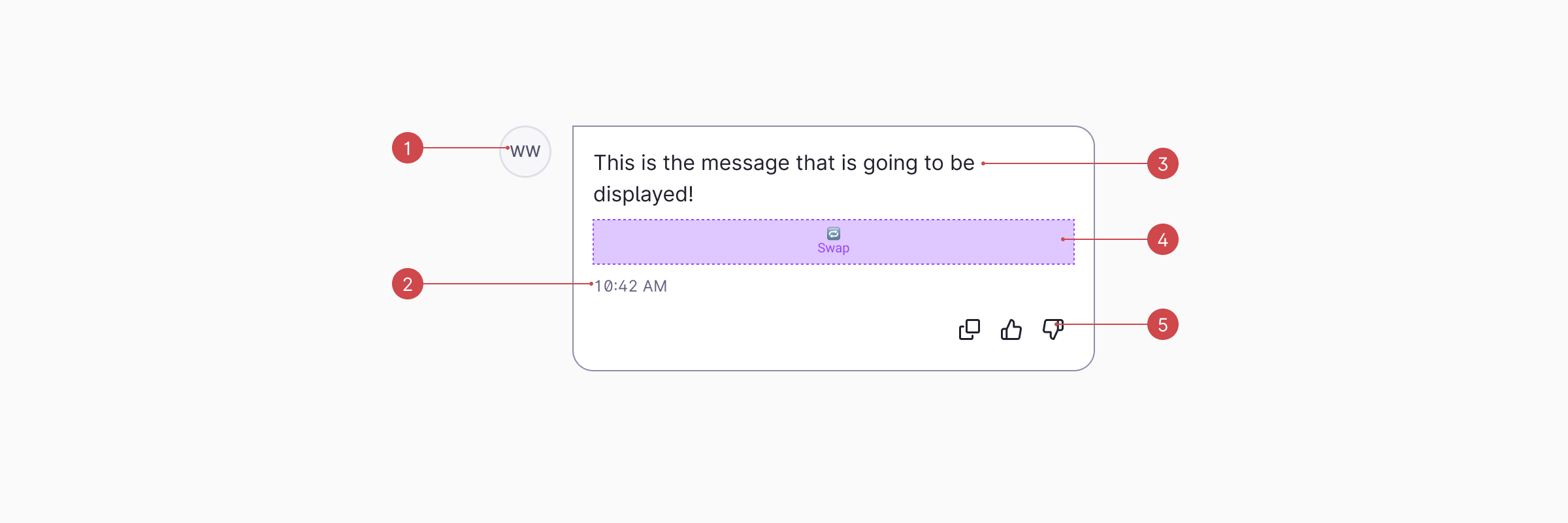Rate the response negatively with thumbs down
The image size is (1568, 523).
[1053, 329]
